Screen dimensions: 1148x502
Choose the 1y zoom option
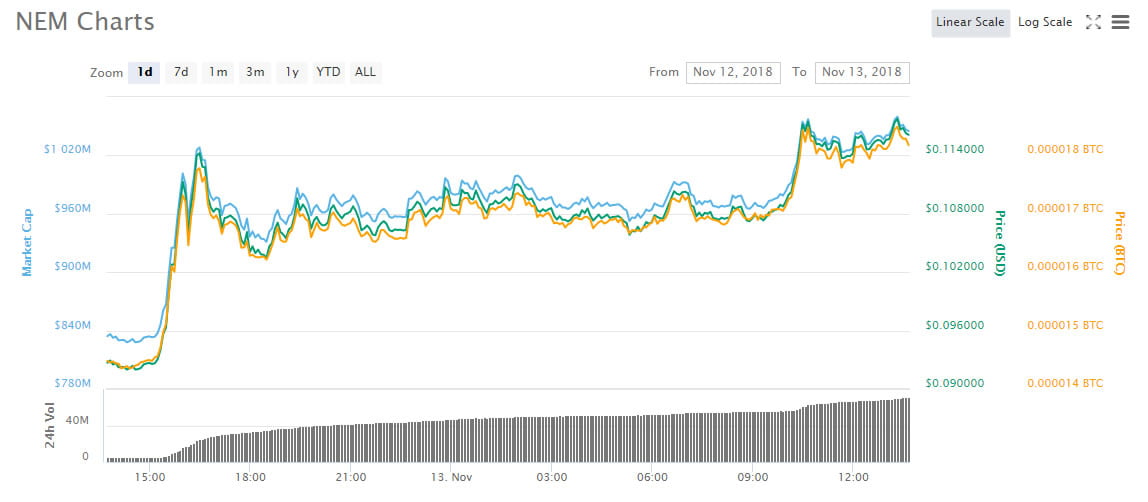pyautogui.click(x=292, y=72)
